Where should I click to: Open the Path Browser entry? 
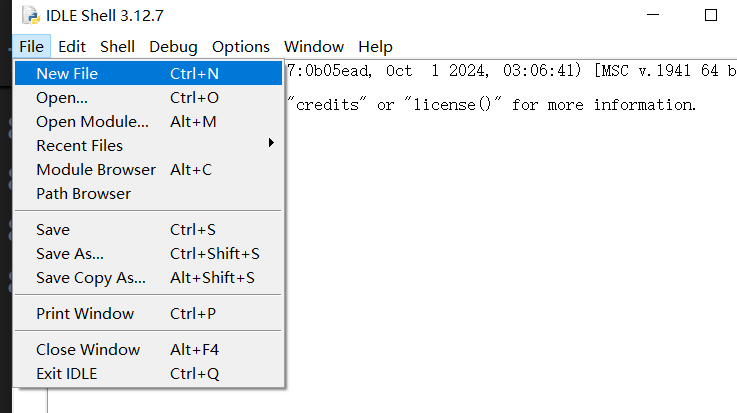[83, 193]
